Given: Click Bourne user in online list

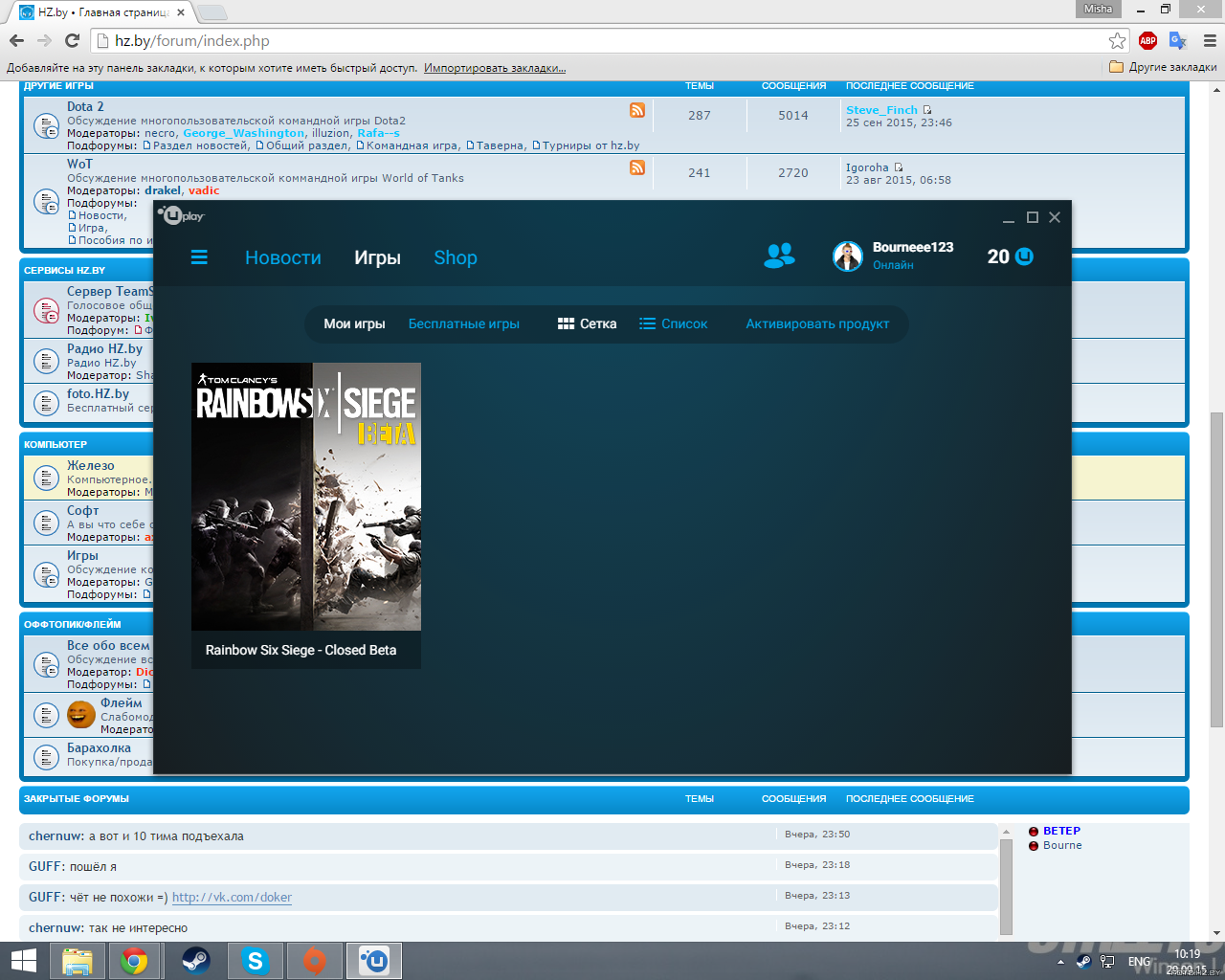Looking at the screenshot, I should tap(1062, 845).
